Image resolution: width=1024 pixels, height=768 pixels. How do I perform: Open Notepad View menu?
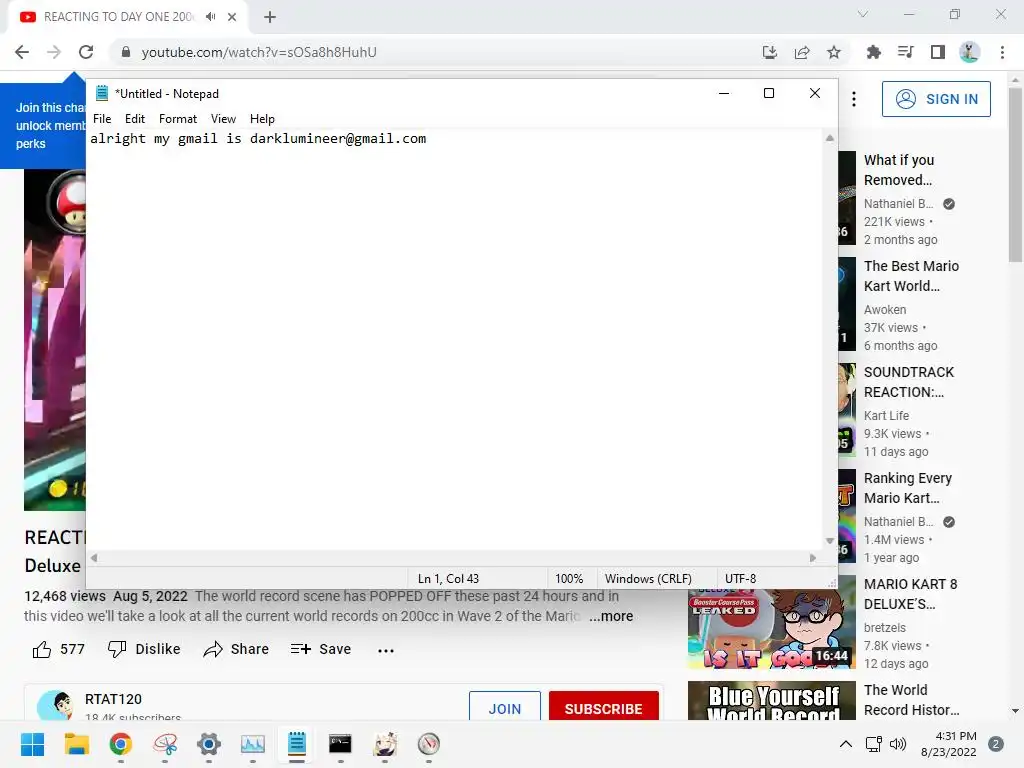coord(223,119)
